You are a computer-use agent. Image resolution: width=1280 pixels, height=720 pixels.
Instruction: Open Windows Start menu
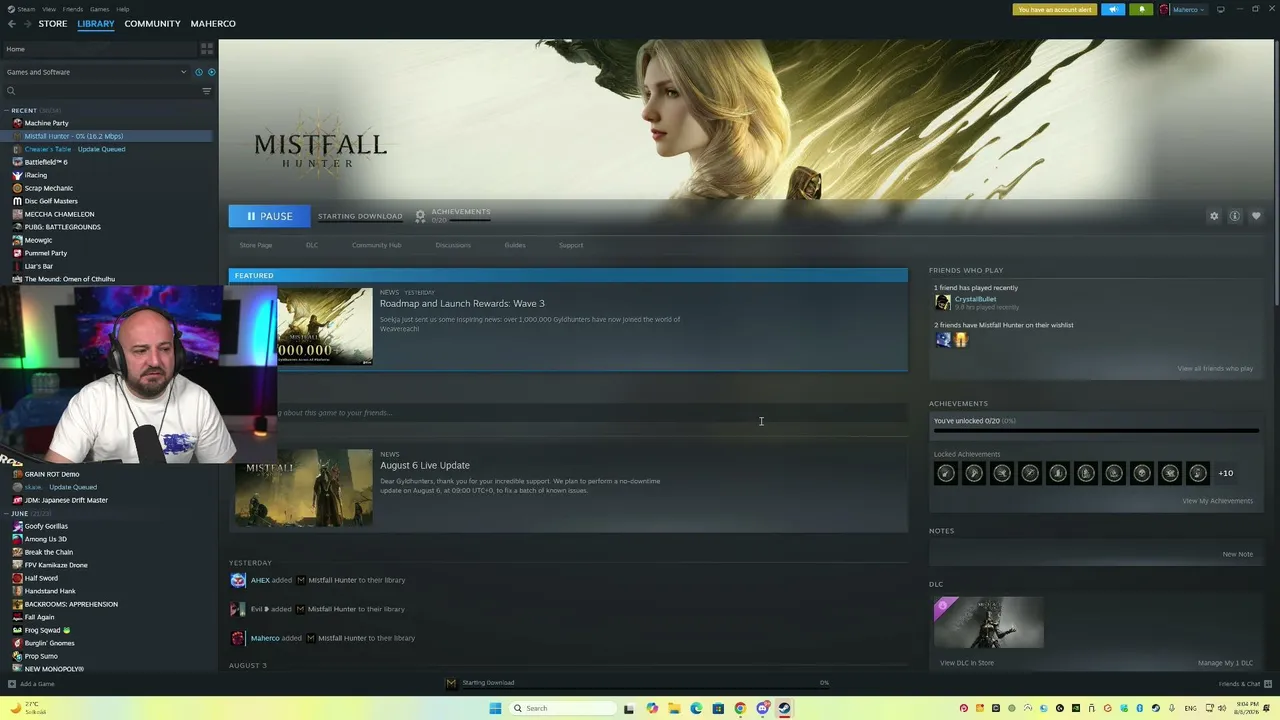495,708
